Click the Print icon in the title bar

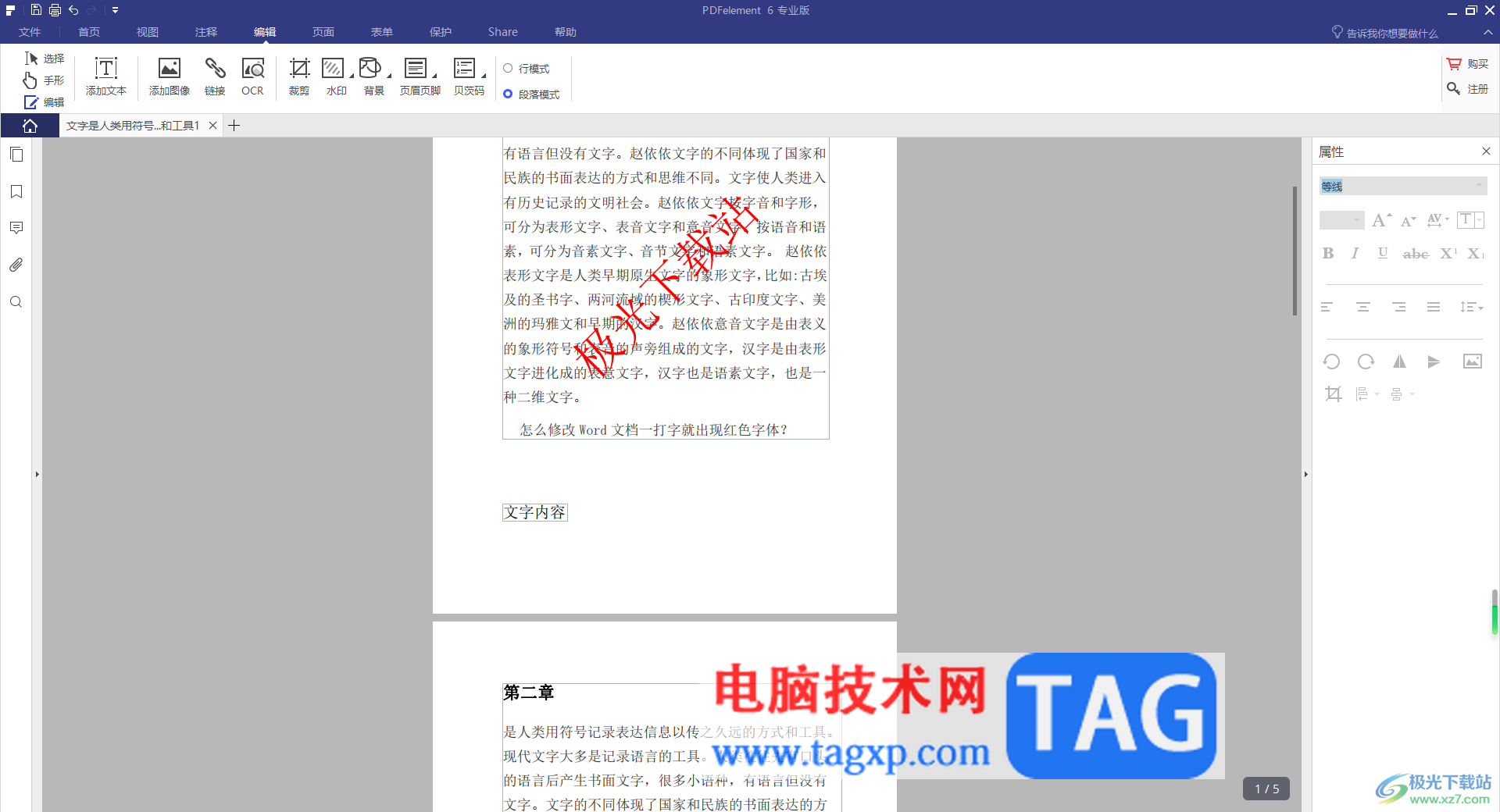click(55, 10)
